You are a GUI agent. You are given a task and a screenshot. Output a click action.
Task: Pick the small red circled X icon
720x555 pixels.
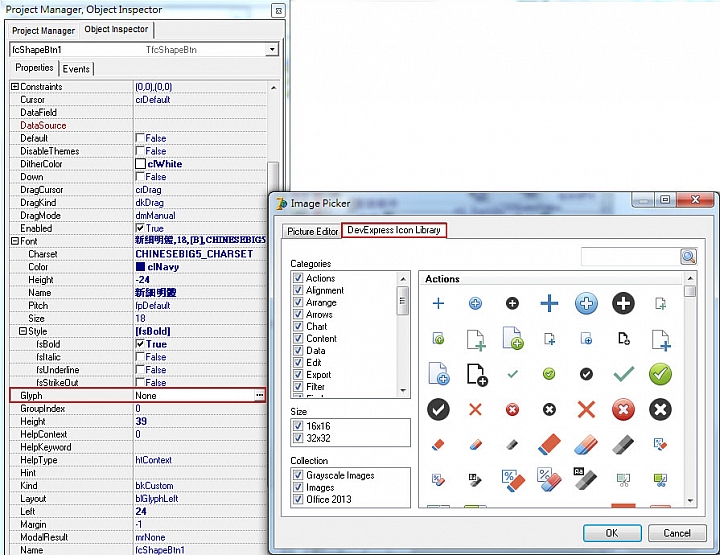click(512, 409)
